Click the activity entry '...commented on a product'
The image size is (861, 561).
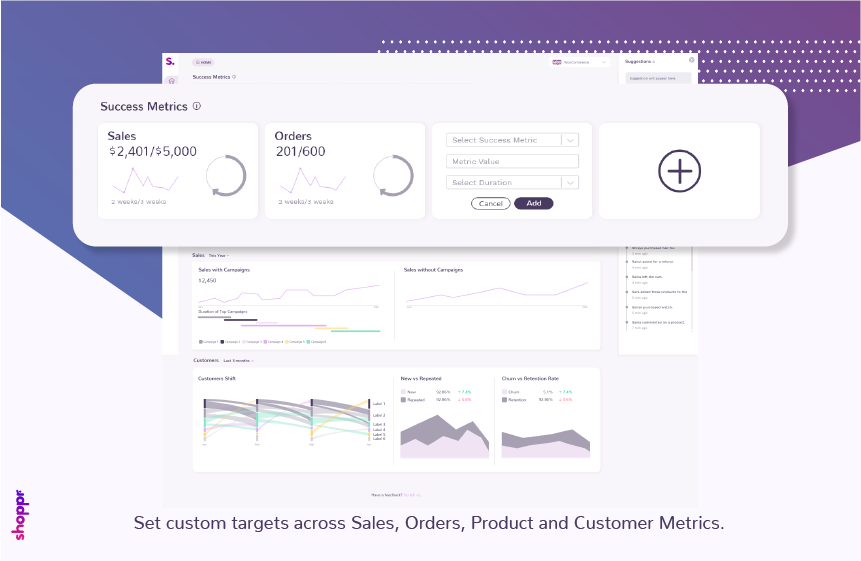[x=658, y=323]
